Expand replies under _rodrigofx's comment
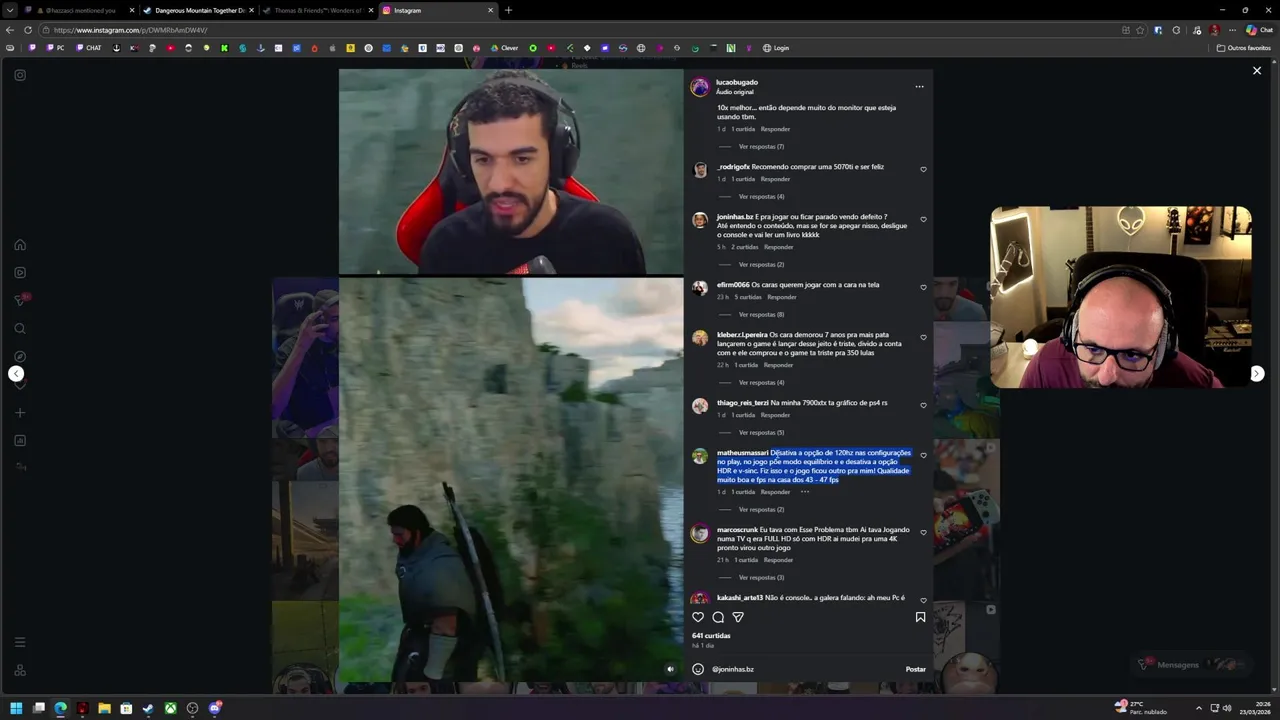Viewport: 1280px width, 720px height. pos(761,197)
